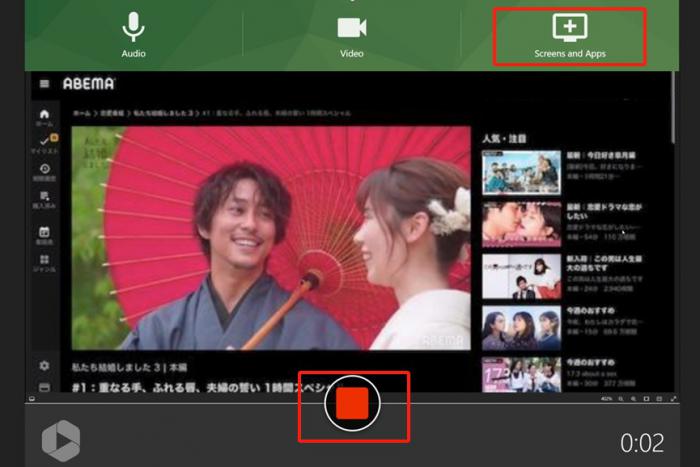Open the thumbnail of the group outdoors

(x=521, y=173)
